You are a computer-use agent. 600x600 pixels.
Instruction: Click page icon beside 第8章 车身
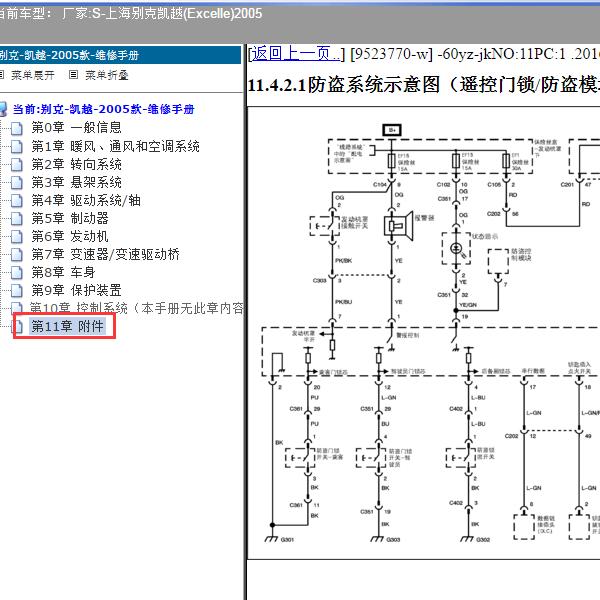(16, 272)
